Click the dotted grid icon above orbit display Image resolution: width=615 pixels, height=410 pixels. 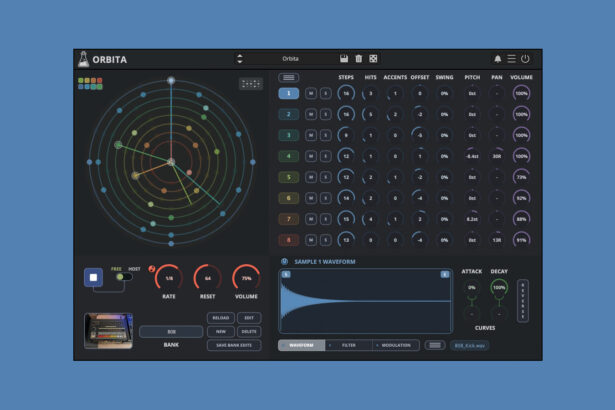pos(251,84)
